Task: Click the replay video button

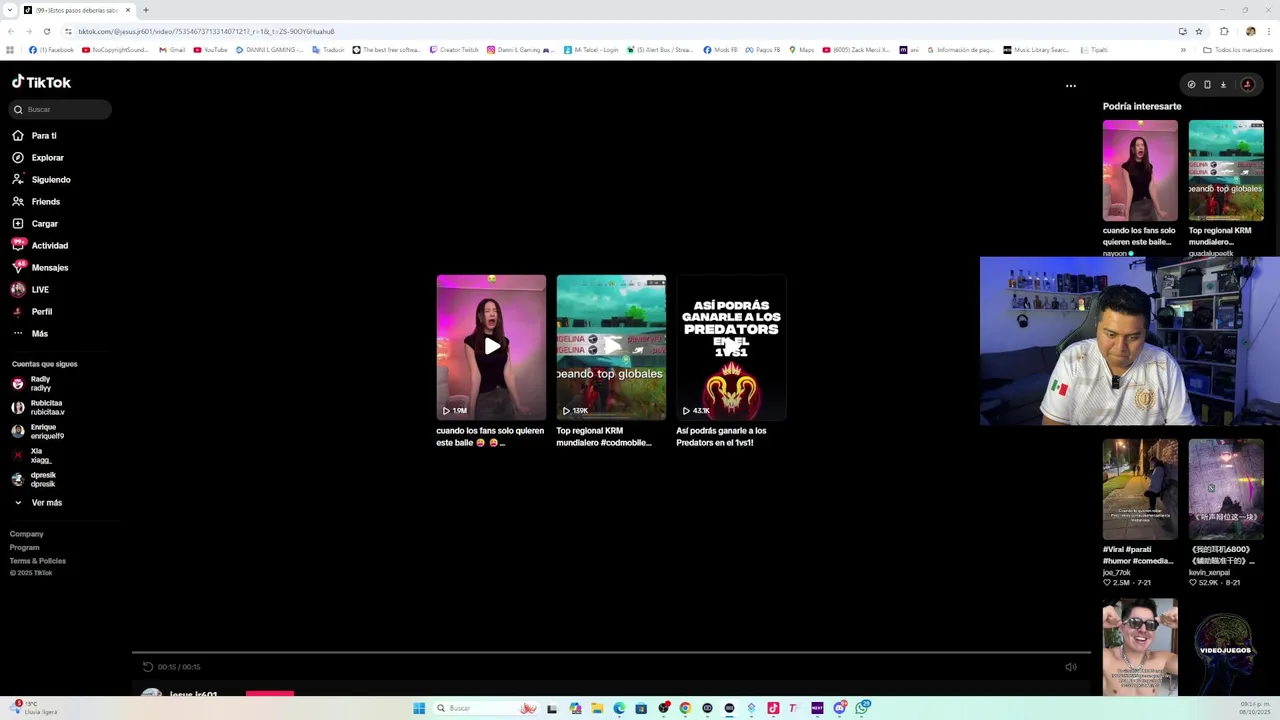Action: (x=148, y=667)
